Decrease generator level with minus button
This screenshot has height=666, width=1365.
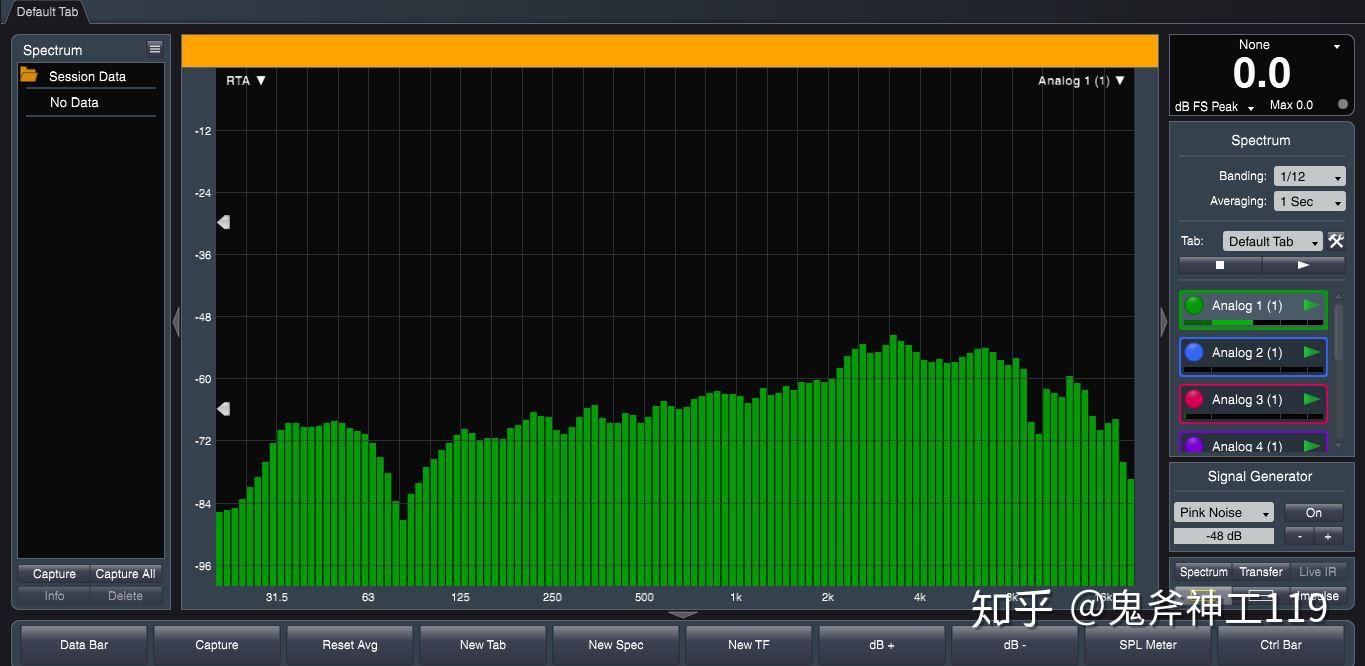click(1299, 536)
